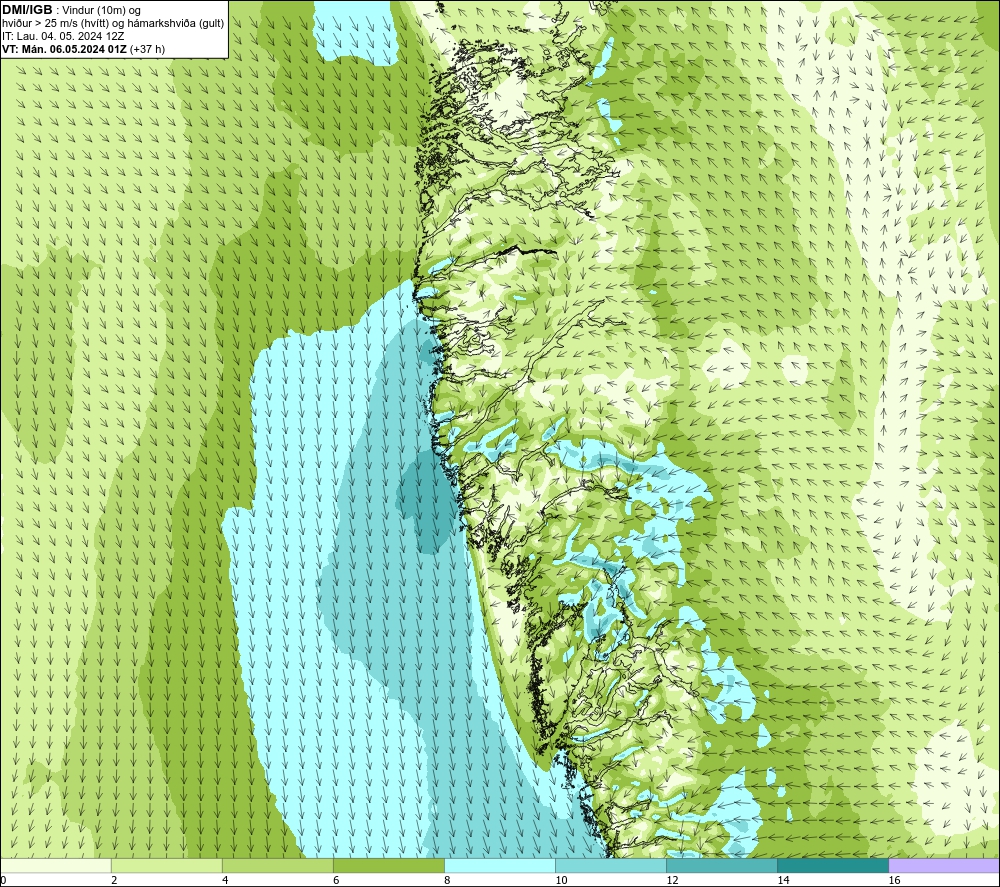Click the '10' label under the wind scale
The width and height of the screenshot is (1000, 887).
561,881
